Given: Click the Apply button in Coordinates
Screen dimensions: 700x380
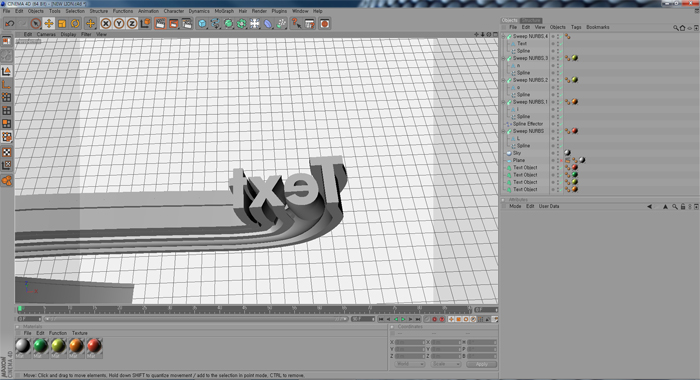Looking at the screenshot, I should click(481, 364).
